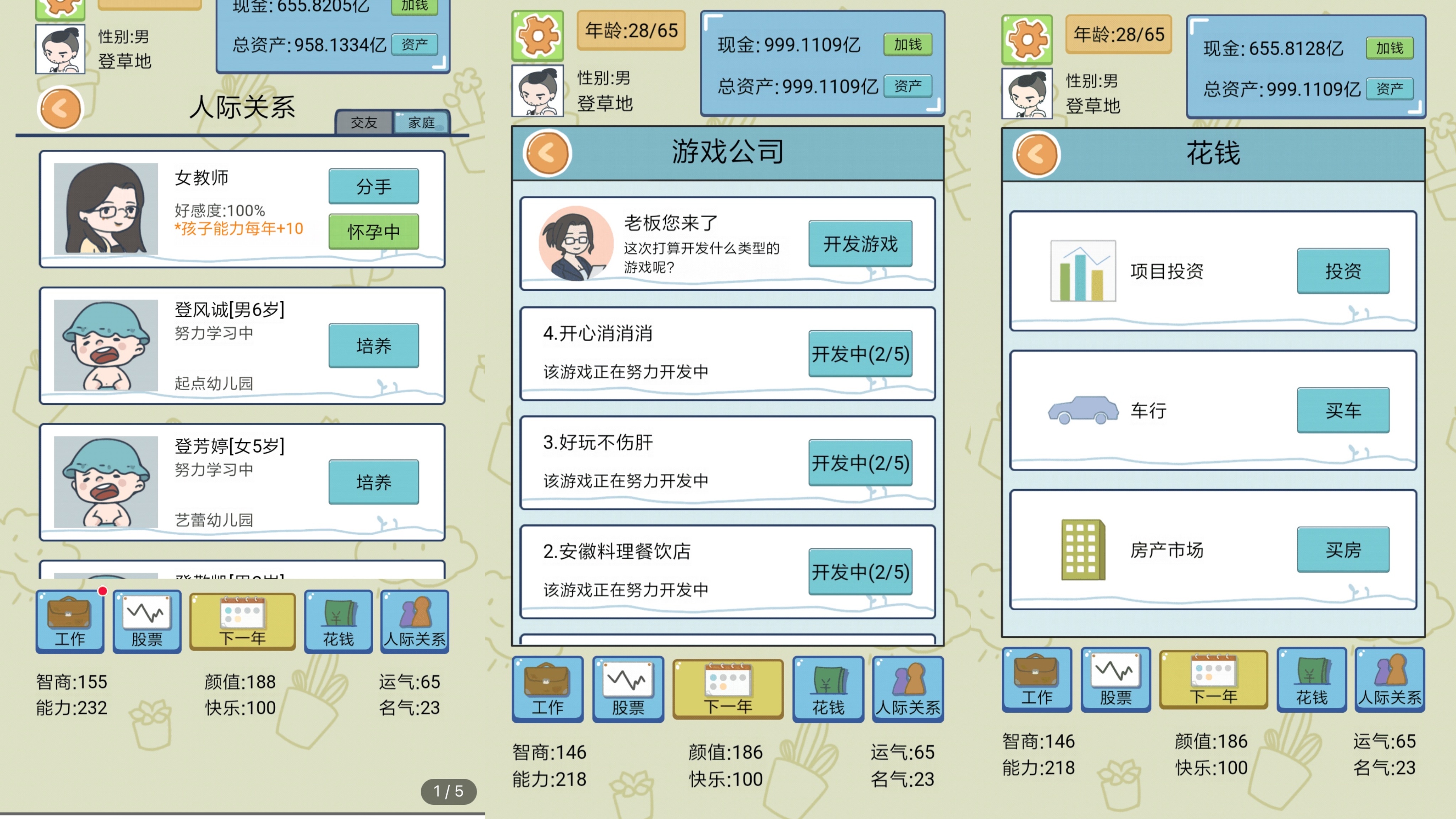The height and width of the screenshot is (819, 1456).
Task: Click back arrow on 人际关系 screen
Action: click(x=60, y=108)
